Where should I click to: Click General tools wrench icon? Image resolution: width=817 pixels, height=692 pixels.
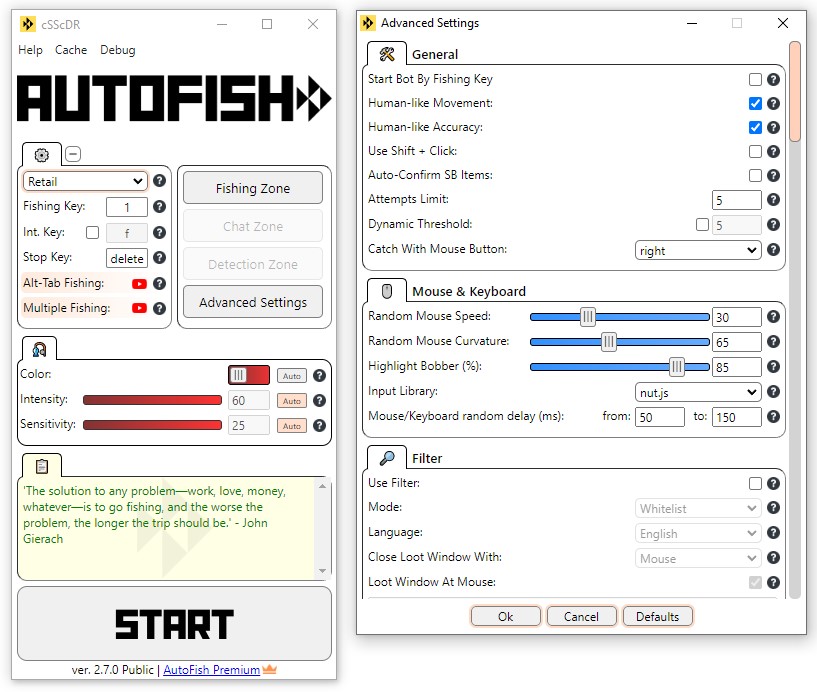point(387,54)
